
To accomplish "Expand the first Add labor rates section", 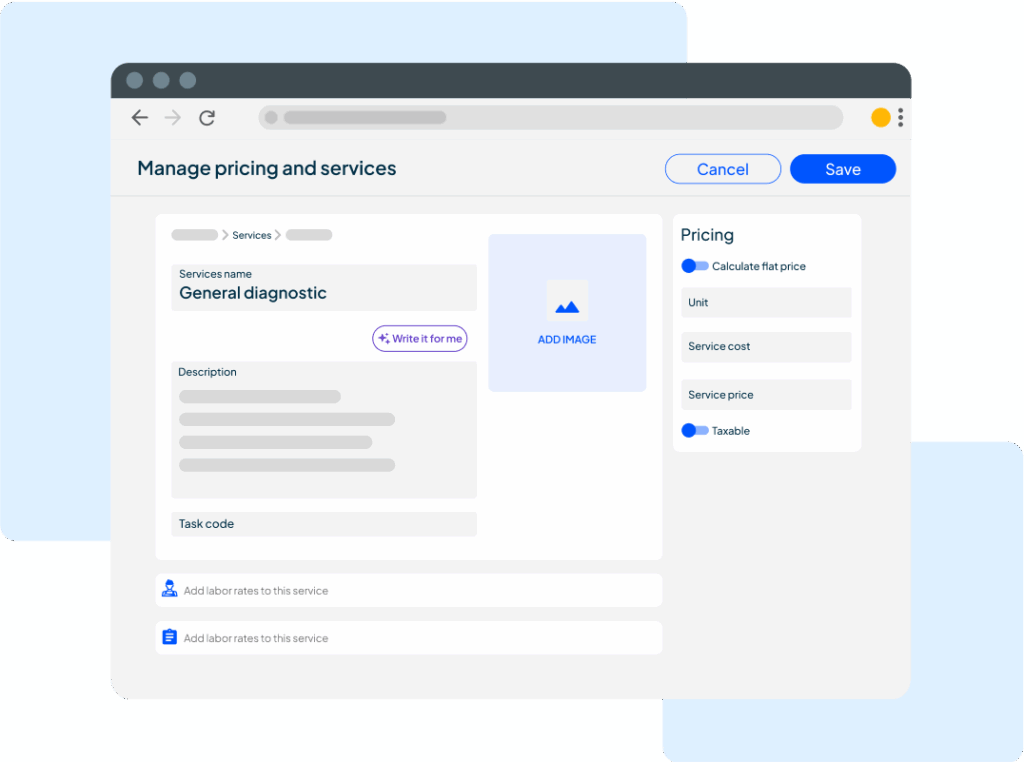I will click(408, 590).
